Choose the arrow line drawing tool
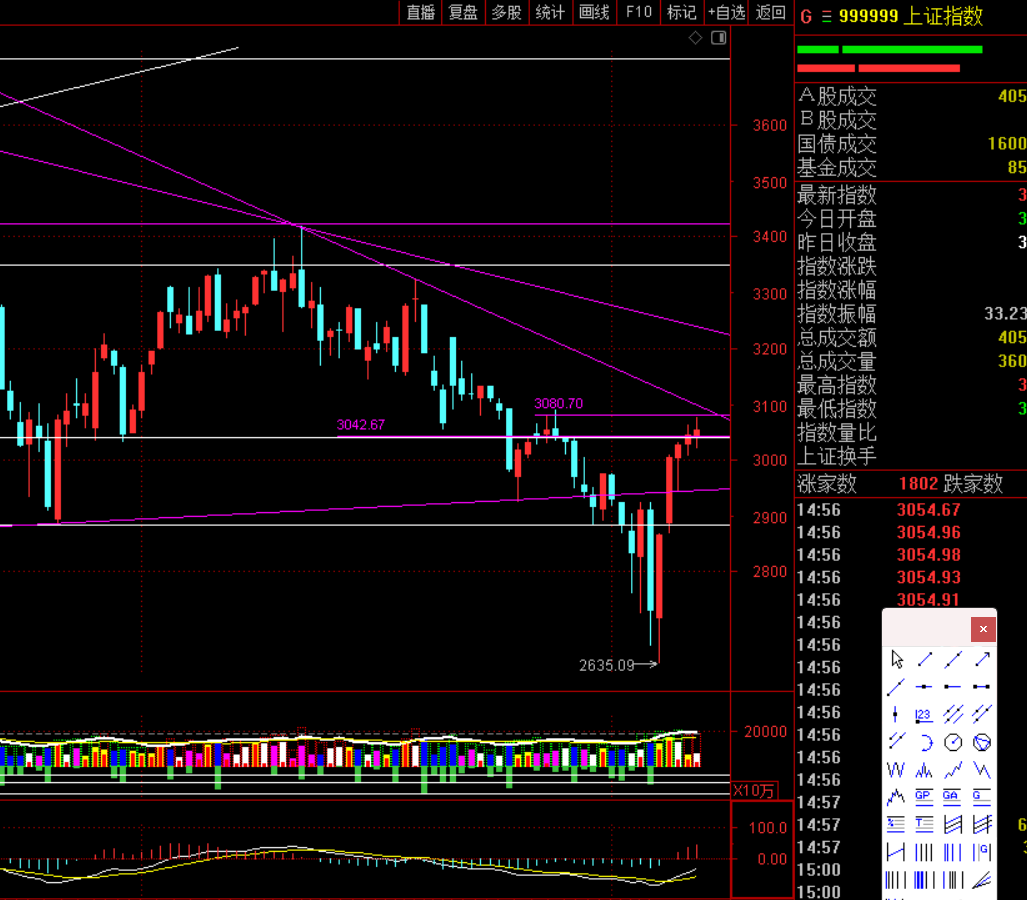 click(x=982, y=659)
